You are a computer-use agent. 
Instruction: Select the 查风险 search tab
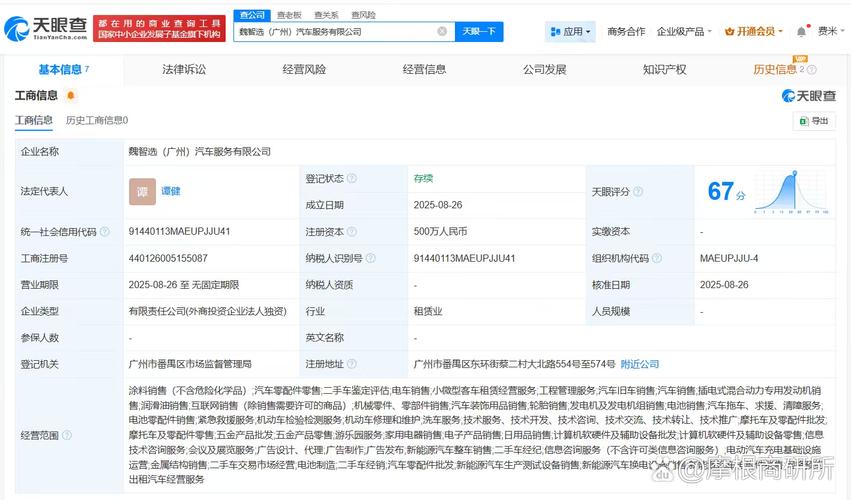coord(363,15)
